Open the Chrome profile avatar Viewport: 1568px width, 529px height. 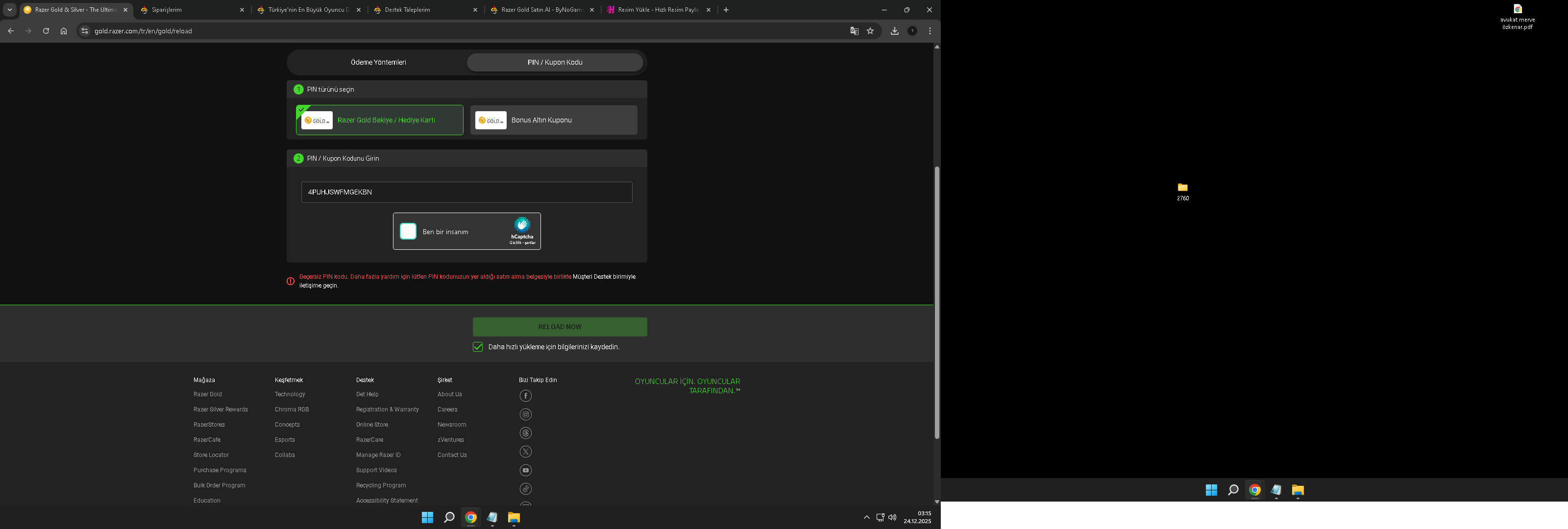(x=912, y=31)
